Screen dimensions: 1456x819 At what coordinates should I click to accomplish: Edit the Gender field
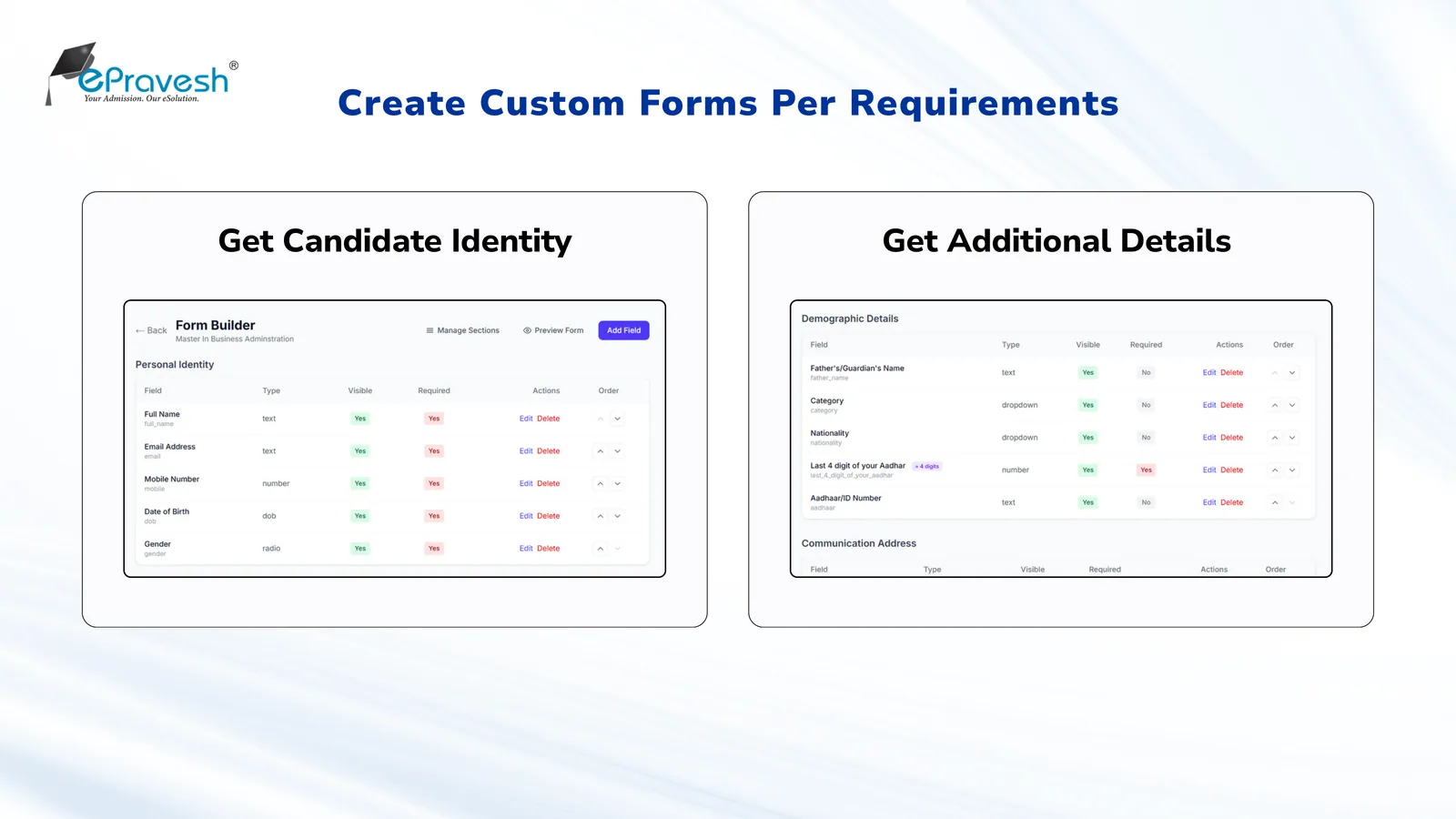(x=526, y=549)
